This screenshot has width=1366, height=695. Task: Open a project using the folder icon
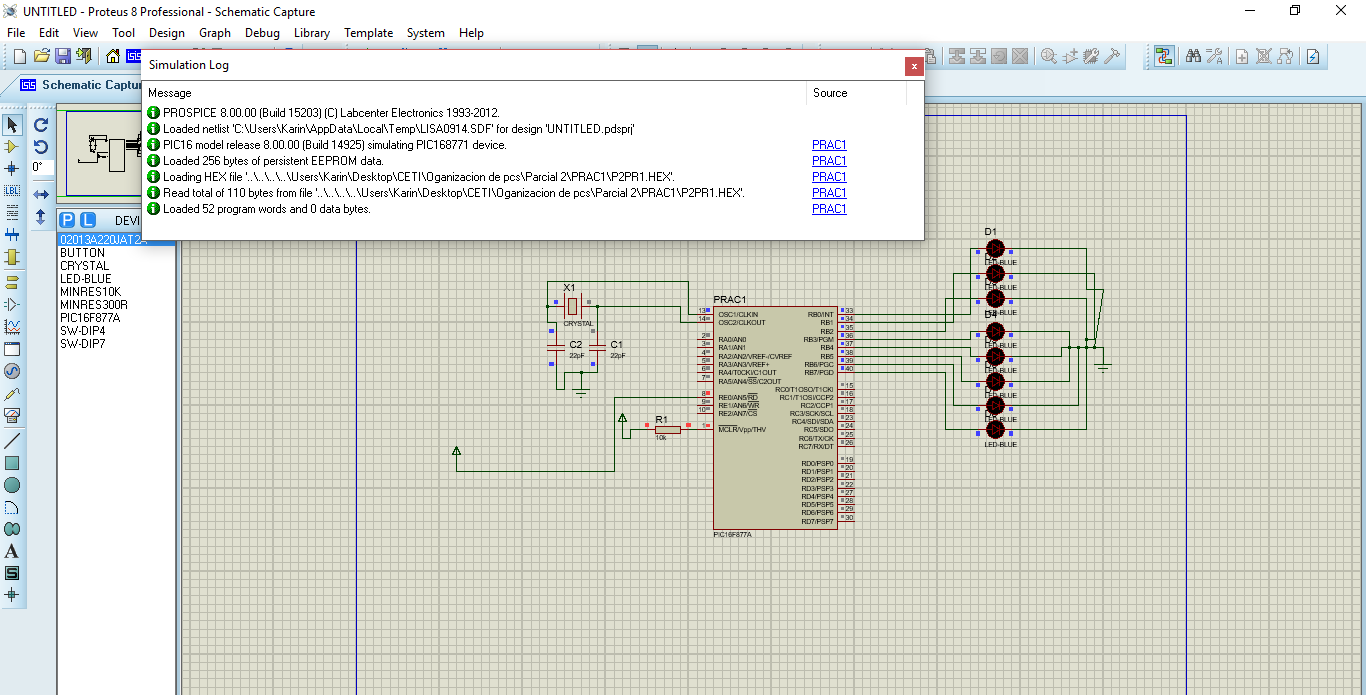coord(42,56)
